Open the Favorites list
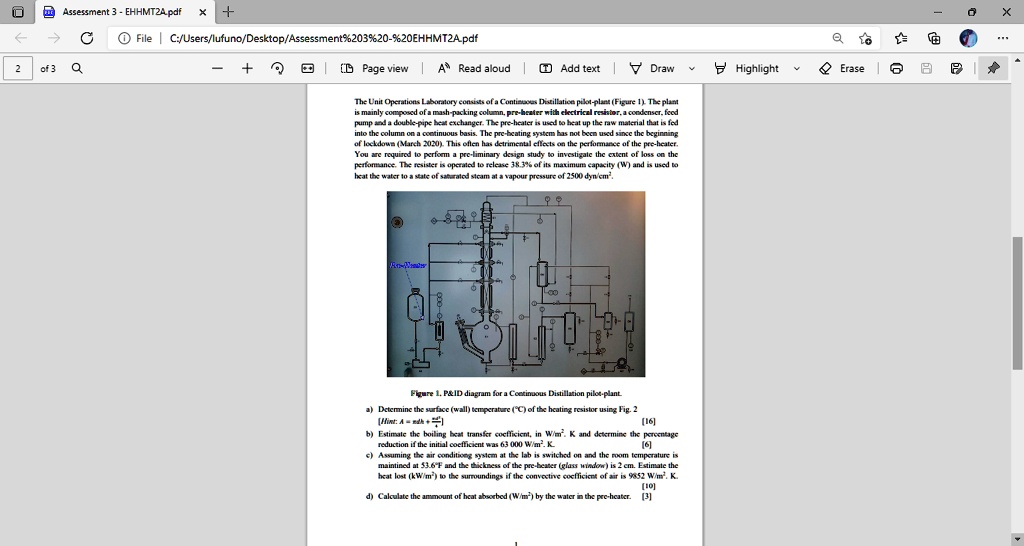 [x=901, y=38]
